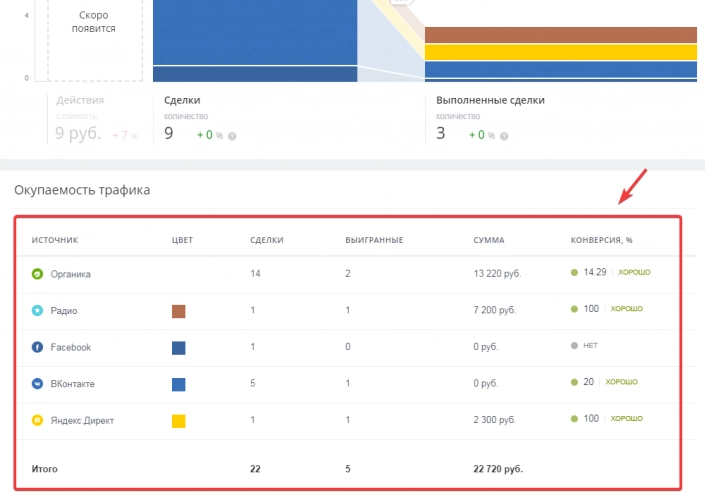
Task: Select the brown color swatch for Радио
Action: click(179, 311)
